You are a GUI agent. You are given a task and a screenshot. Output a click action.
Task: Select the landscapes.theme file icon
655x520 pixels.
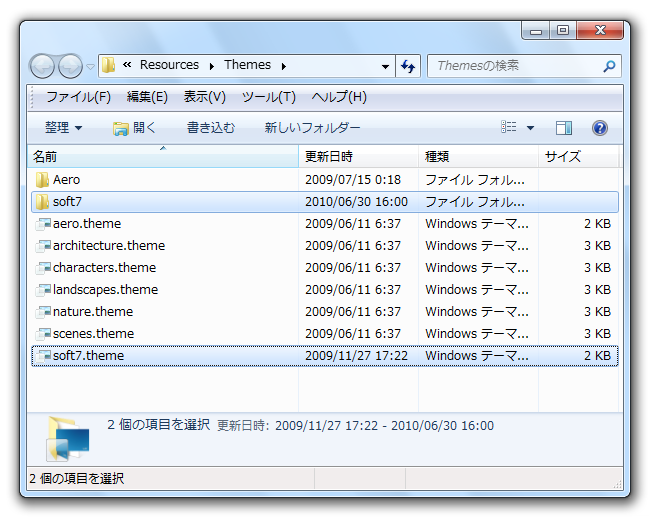43,290
